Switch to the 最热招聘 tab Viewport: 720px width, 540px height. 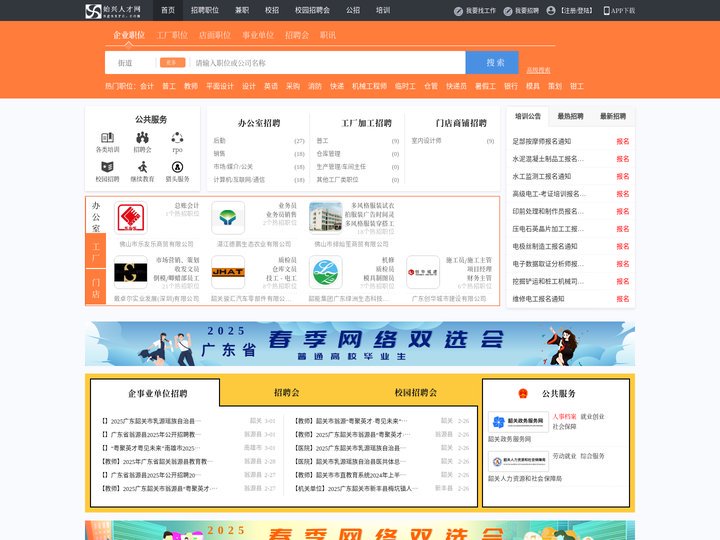(570, 116)
